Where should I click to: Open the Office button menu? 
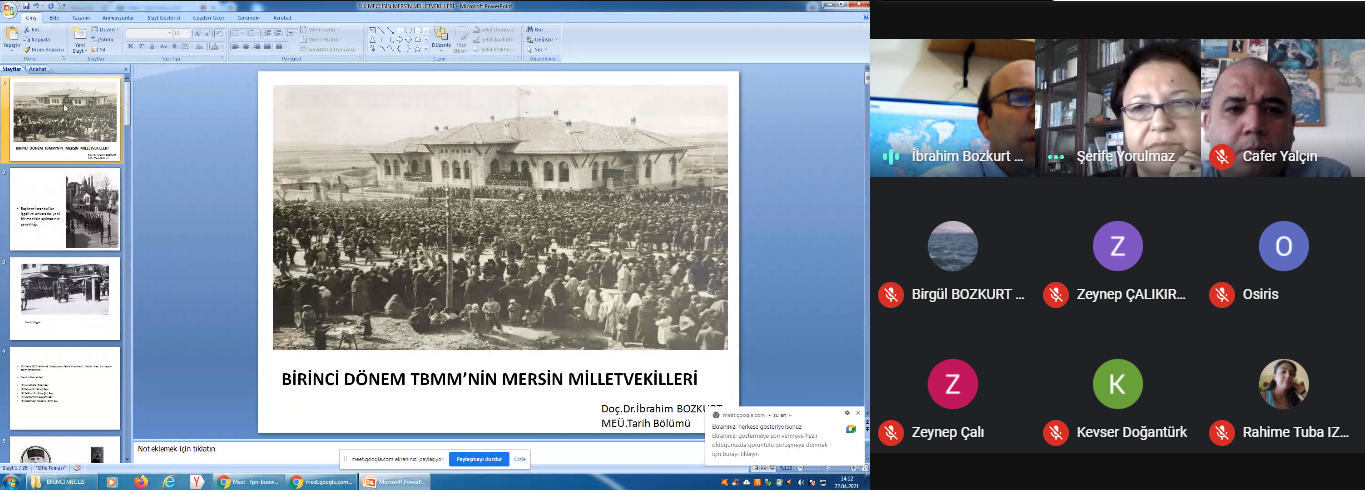[10, 10]
